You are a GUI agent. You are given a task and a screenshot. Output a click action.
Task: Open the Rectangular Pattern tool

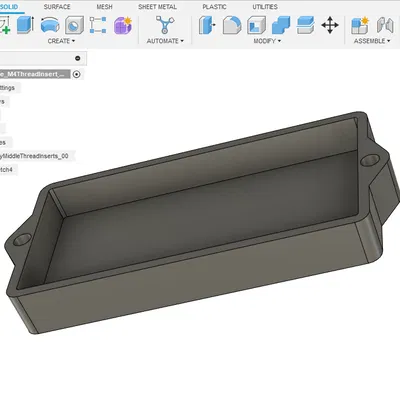point(98,25)
